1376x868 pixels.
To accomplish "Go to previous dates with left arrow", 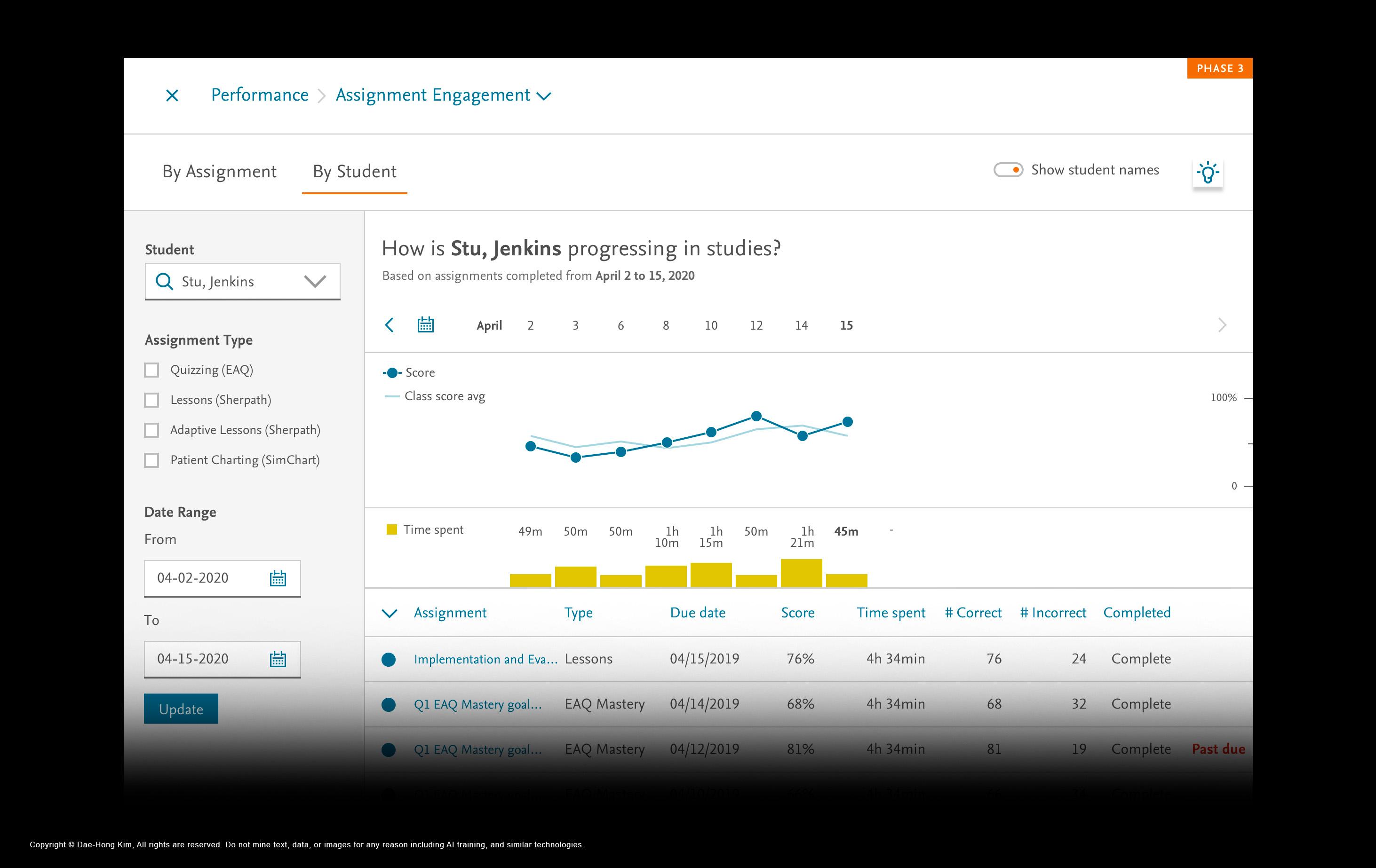I will click(x=390, y=325).
